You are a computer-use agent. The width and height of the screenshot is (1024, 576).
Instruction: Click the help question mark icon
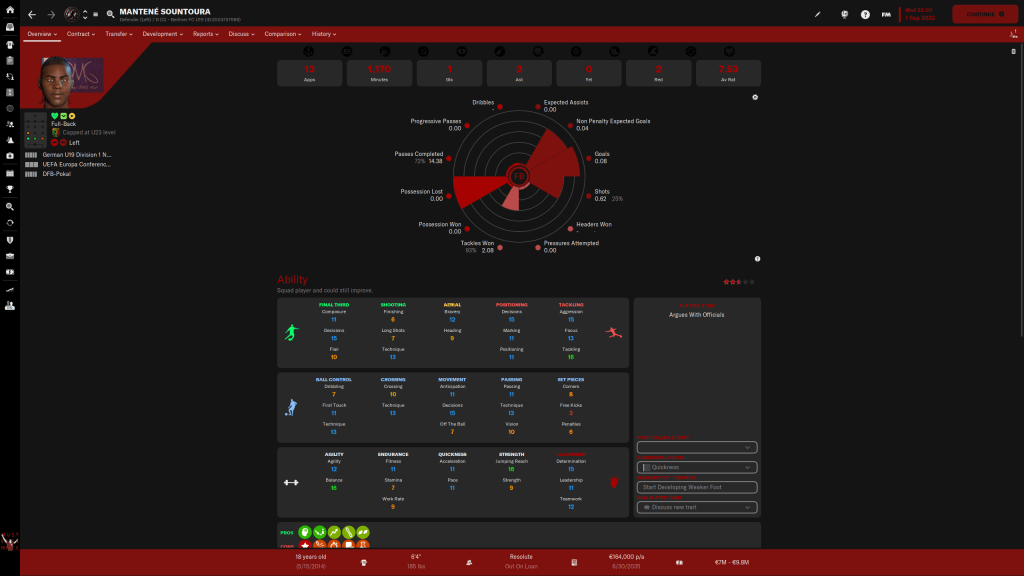(x=865, y=15)
